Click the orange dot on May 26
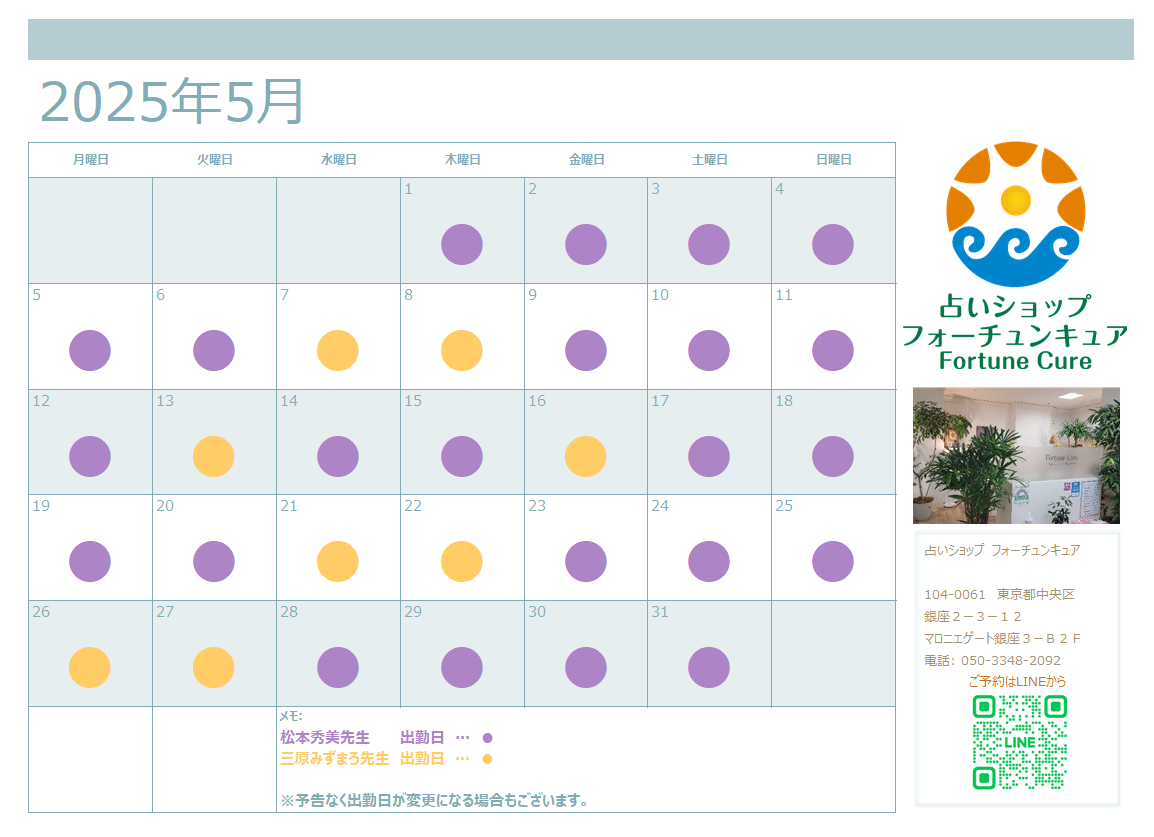The image size is (1154, 837). pyautogui.click(x=90, y=668)
